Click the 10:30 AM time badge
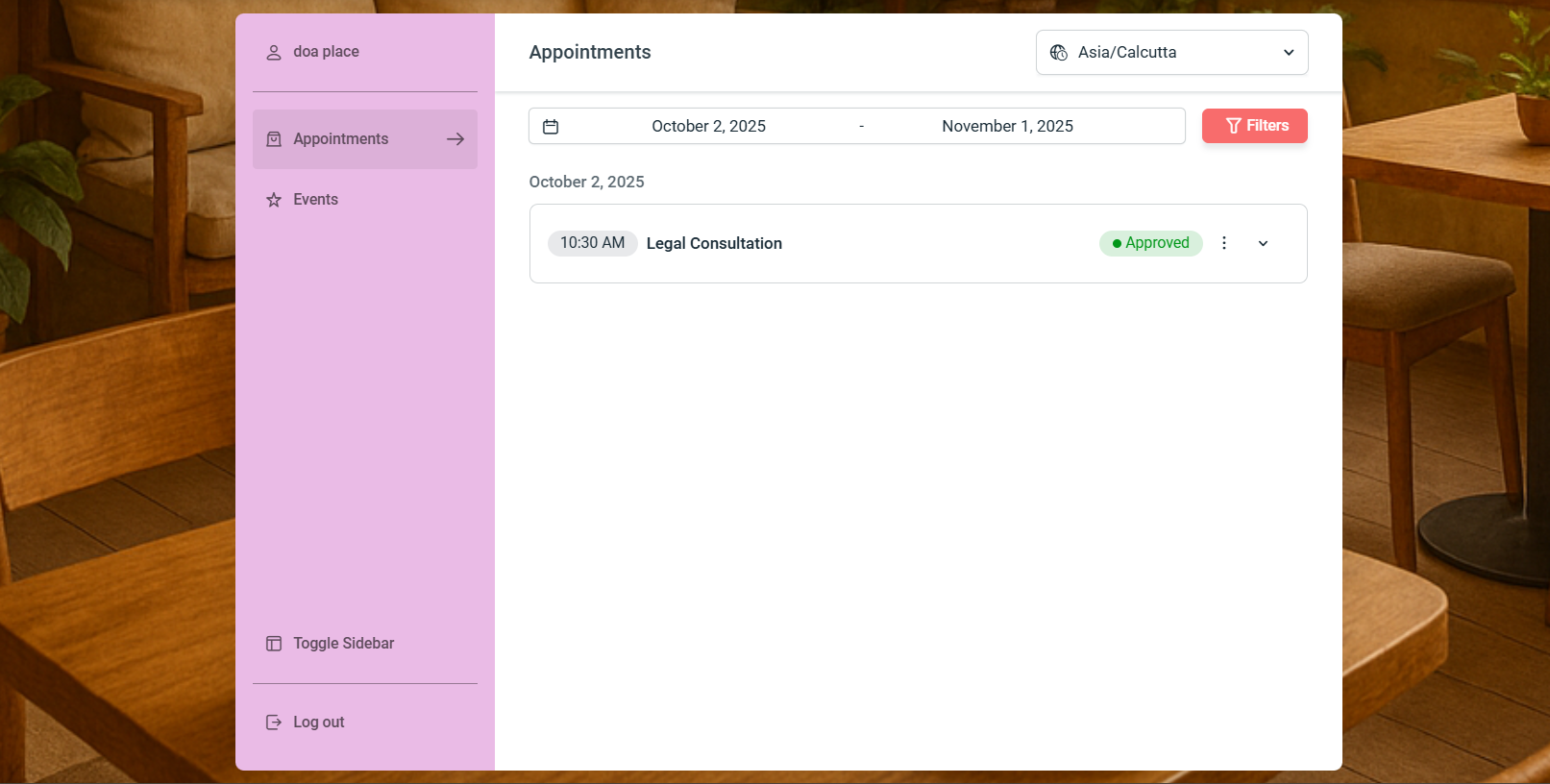The image size is (1550, 784). pyautogui.click(x=593, y=243)
